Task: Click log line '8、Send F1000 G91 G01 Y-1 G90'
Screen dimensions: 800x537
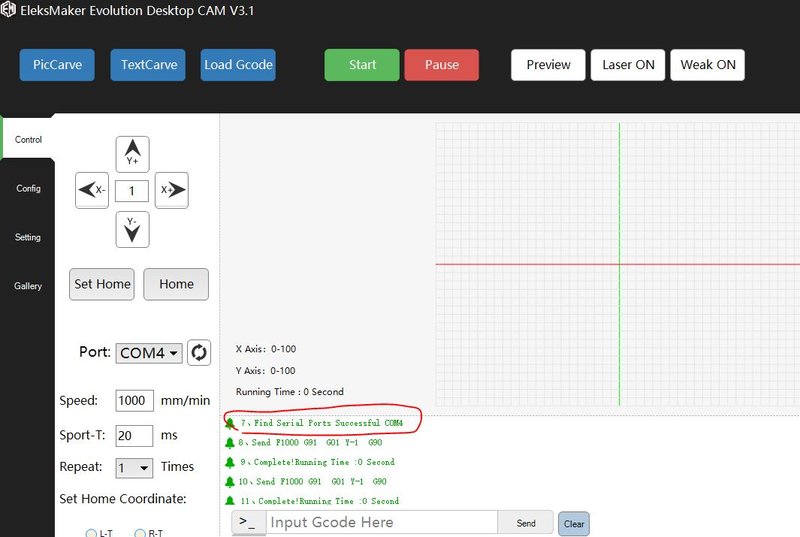Action: tap(310, 442)
